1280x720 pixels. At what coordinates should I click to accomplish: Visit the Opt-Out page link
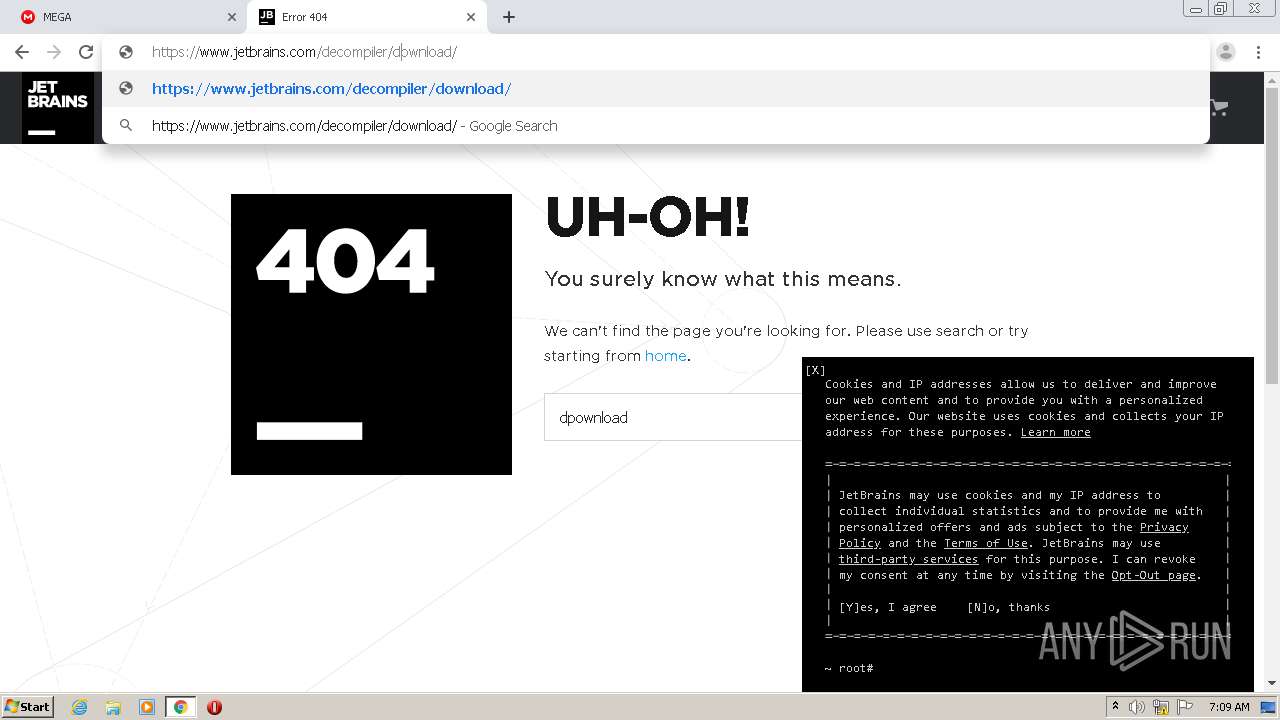click(x=1154, y=575)
